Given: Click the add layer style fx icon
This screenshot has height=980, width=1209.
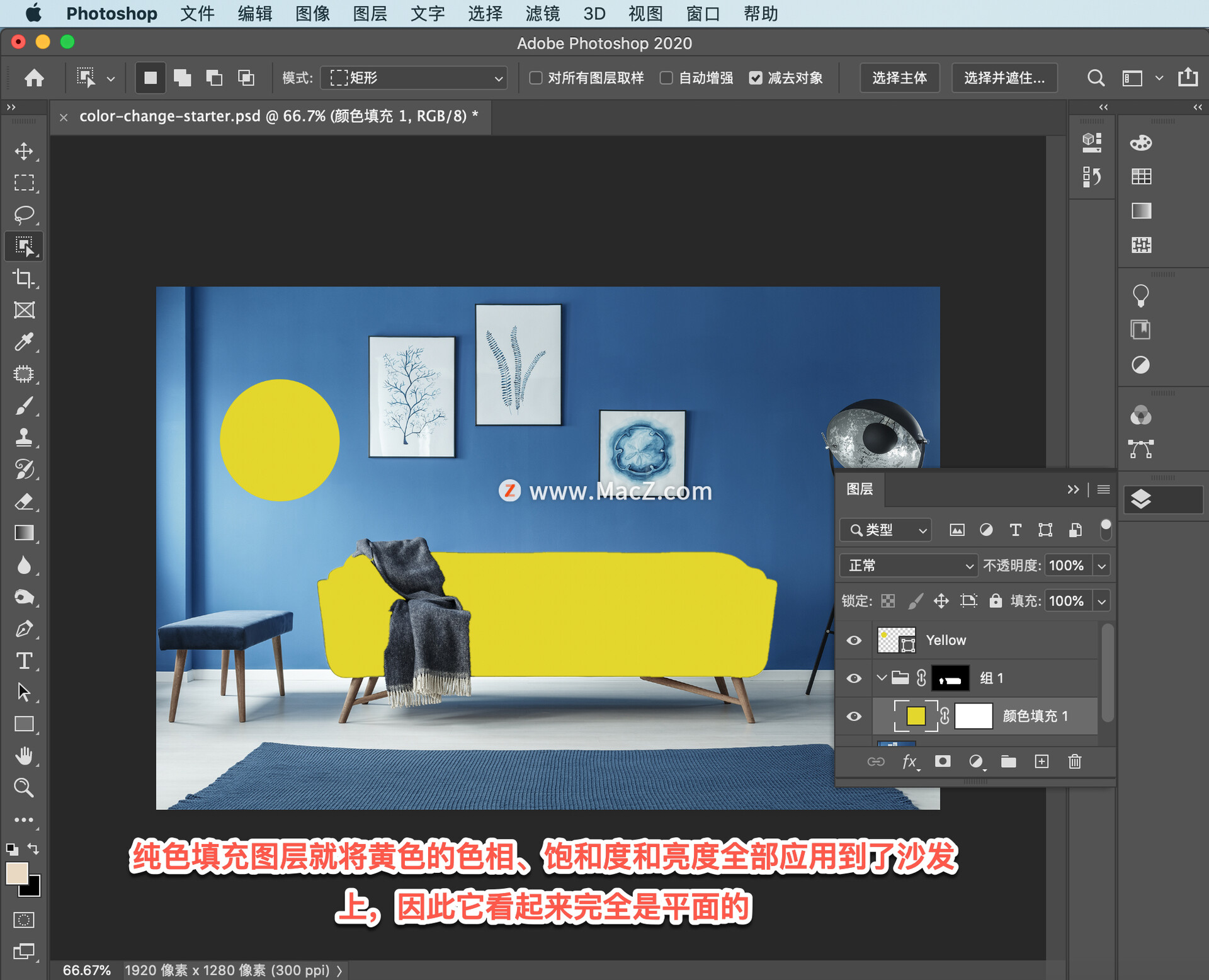Looking at the screenshot, I should pos(909,762).
